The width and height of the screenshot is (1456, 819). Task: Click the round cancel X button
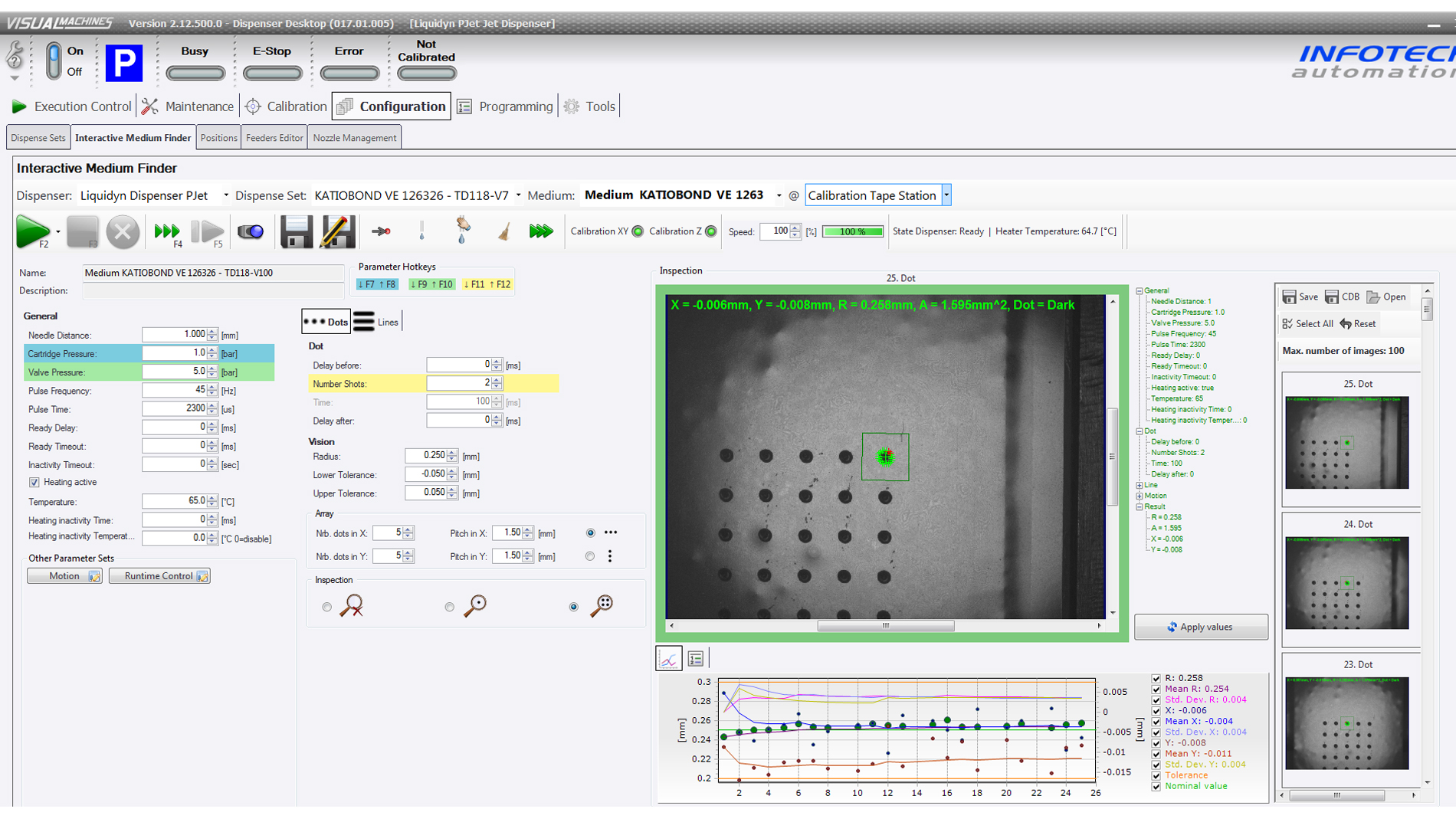tap(123, 231)
